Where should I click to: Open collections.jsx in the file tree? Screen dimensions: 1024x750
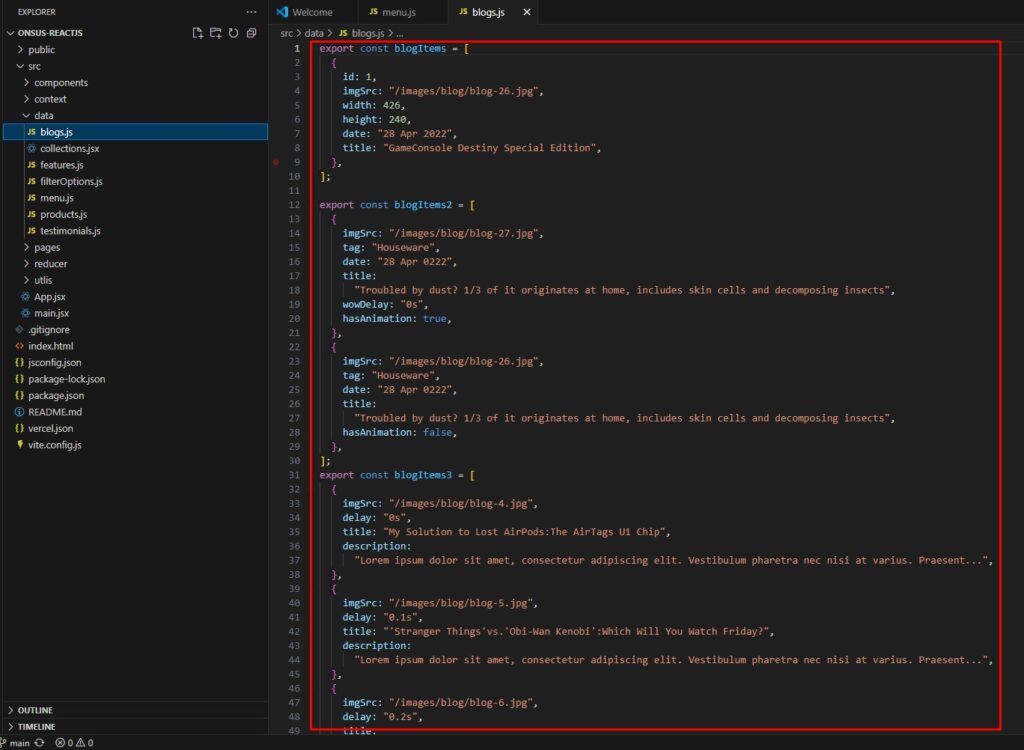(x=69, y=148)
